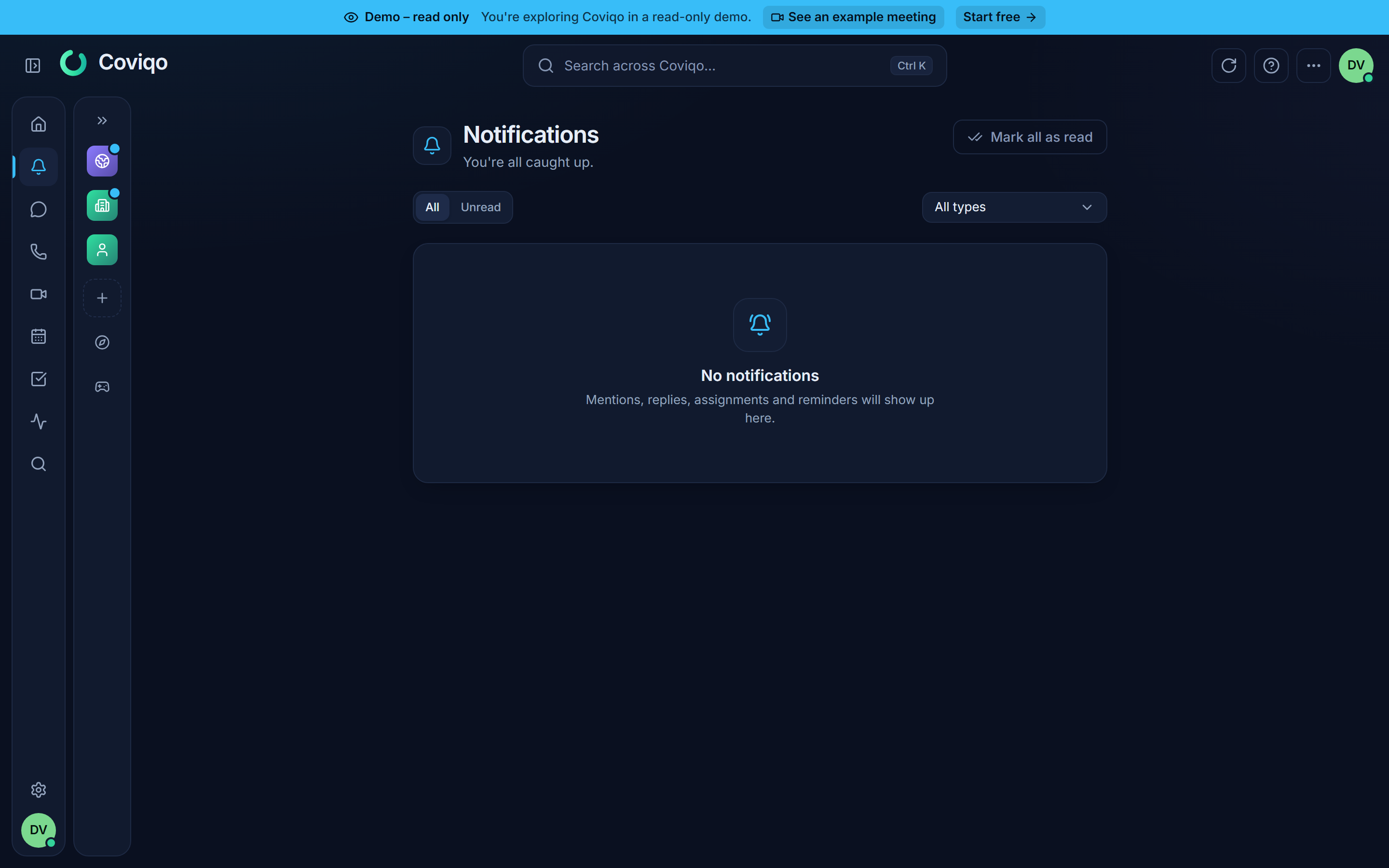Open the Home icon in the left rail
The image size is (1389, 868).
39,124
